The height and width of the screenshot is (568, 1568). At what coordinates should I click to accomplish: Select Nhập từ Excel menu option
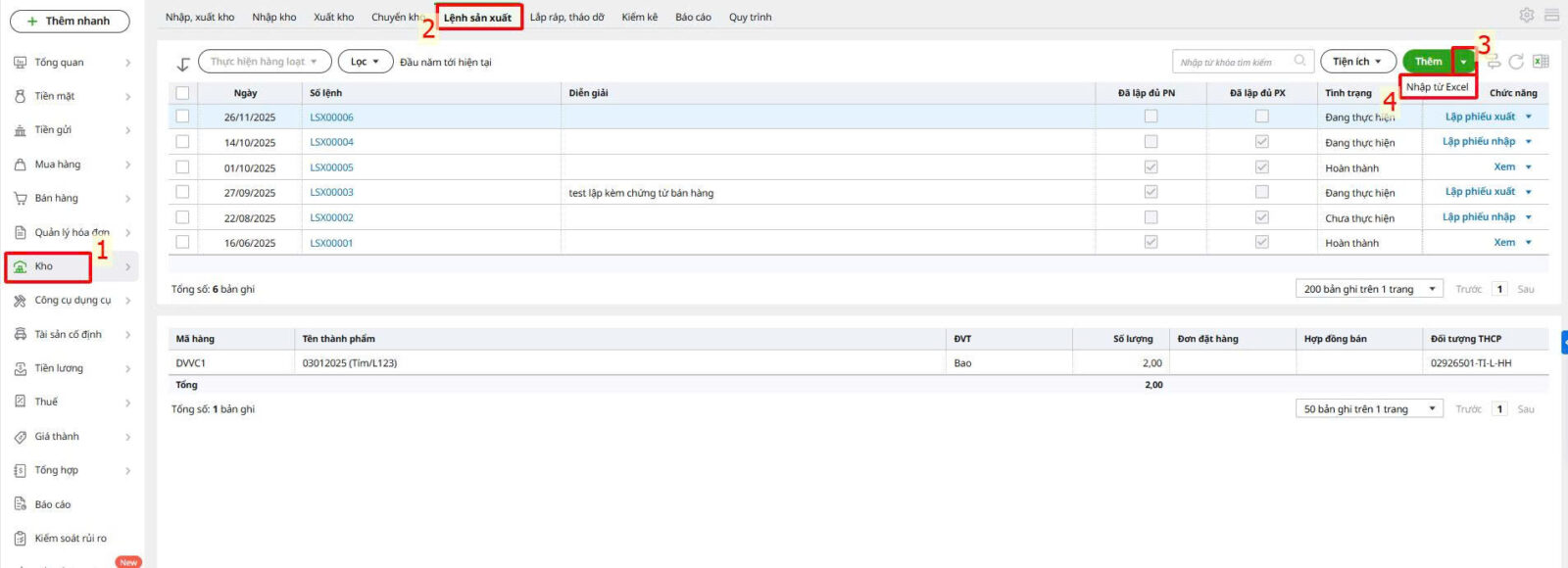pos(1437,87)
